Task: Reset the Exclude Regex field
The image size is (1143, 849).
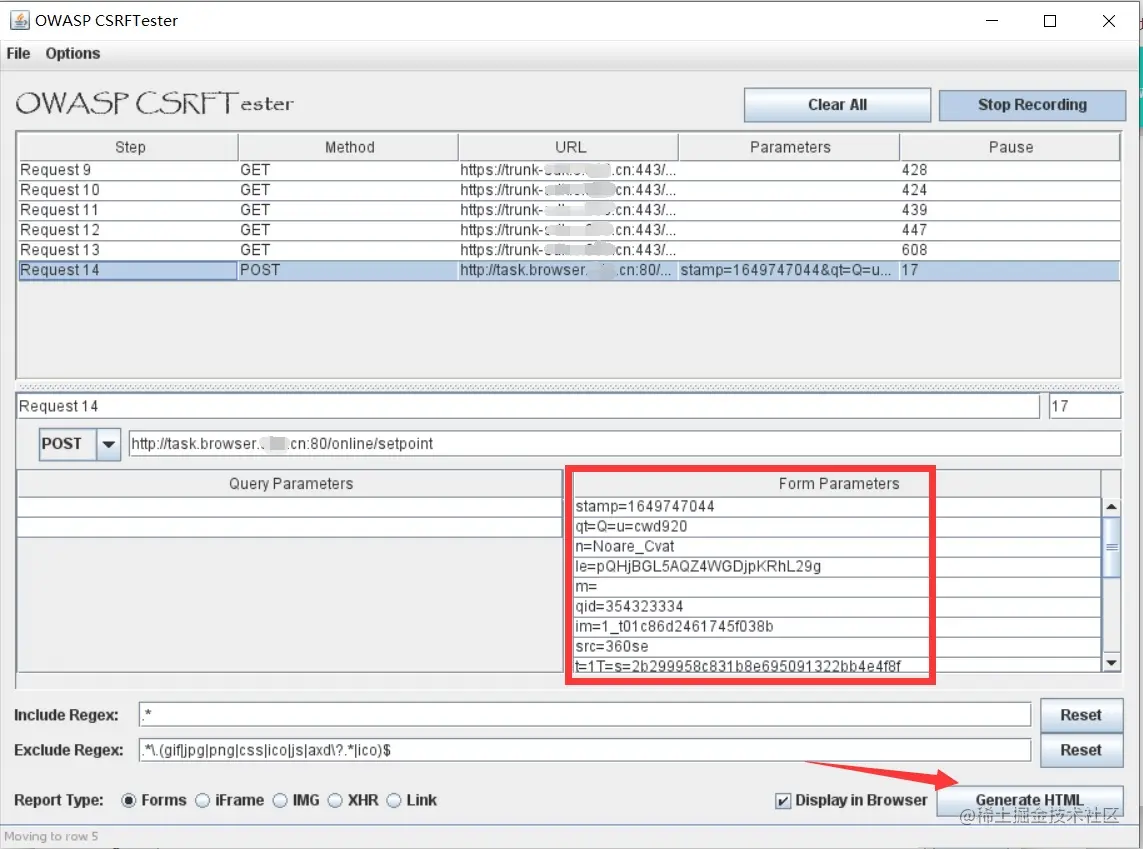Action: coord(1081,750)
